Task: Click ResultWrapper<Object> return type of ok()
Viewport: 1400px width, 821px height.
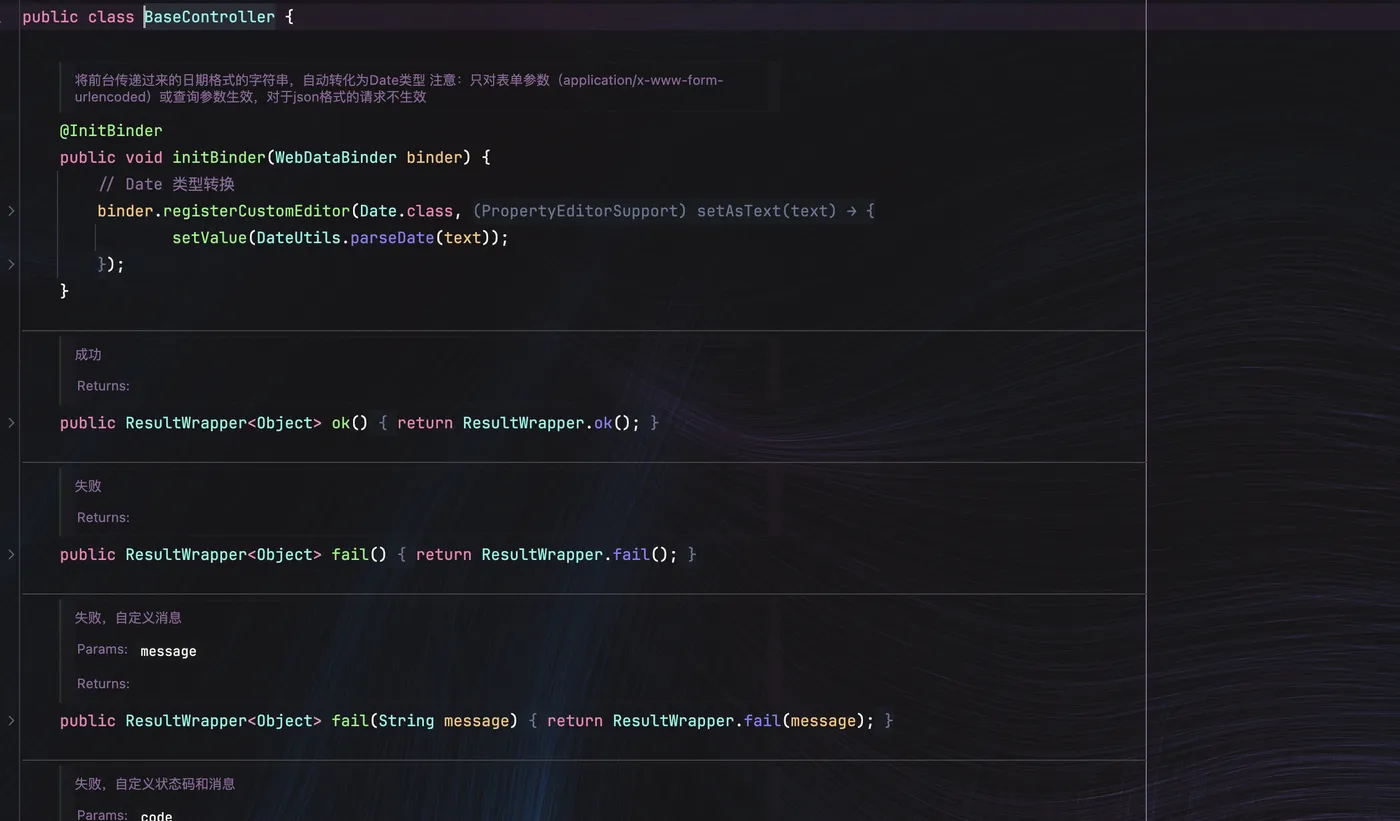Action: 224,423
